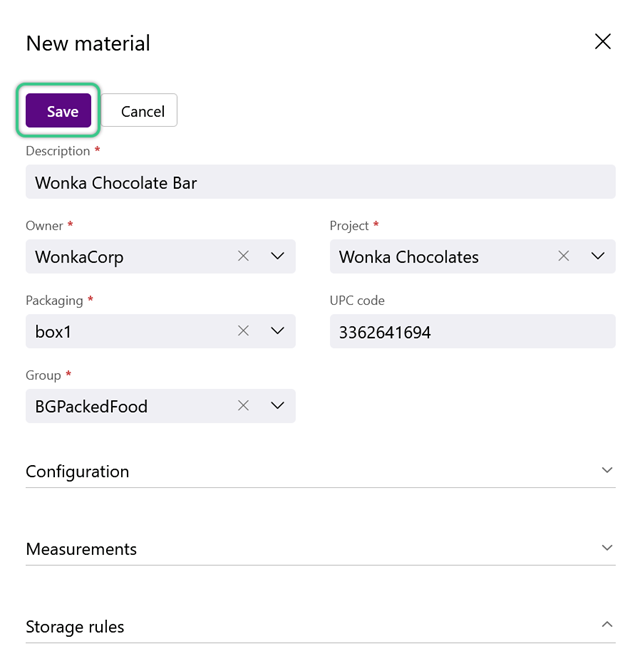Edit the UPC code field

point(472,331)
